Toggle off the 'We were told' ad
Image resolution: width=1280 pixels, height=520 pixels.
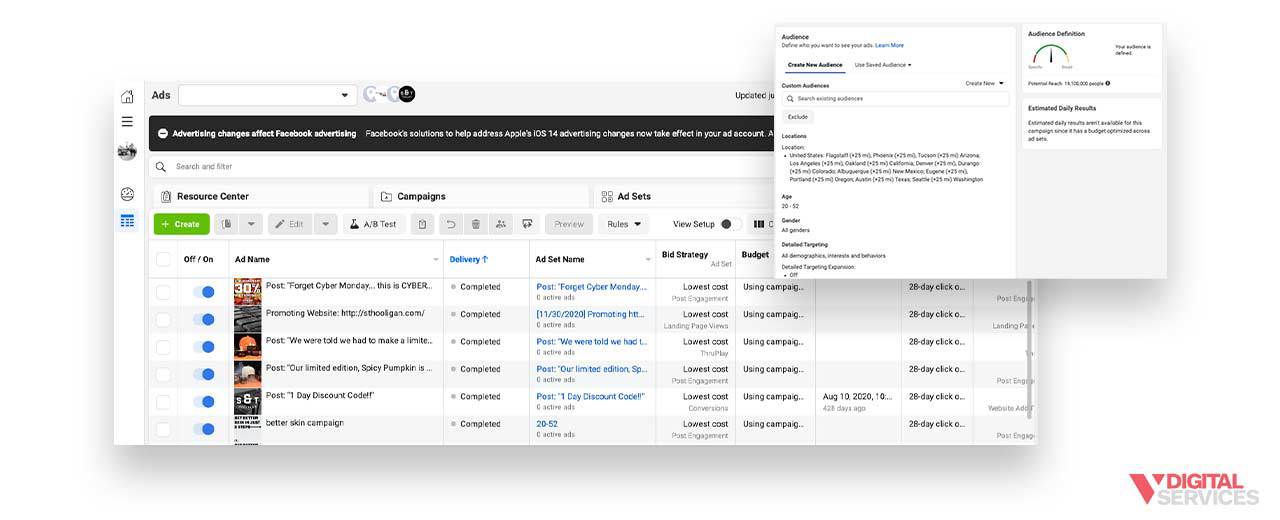pos(204,347)
